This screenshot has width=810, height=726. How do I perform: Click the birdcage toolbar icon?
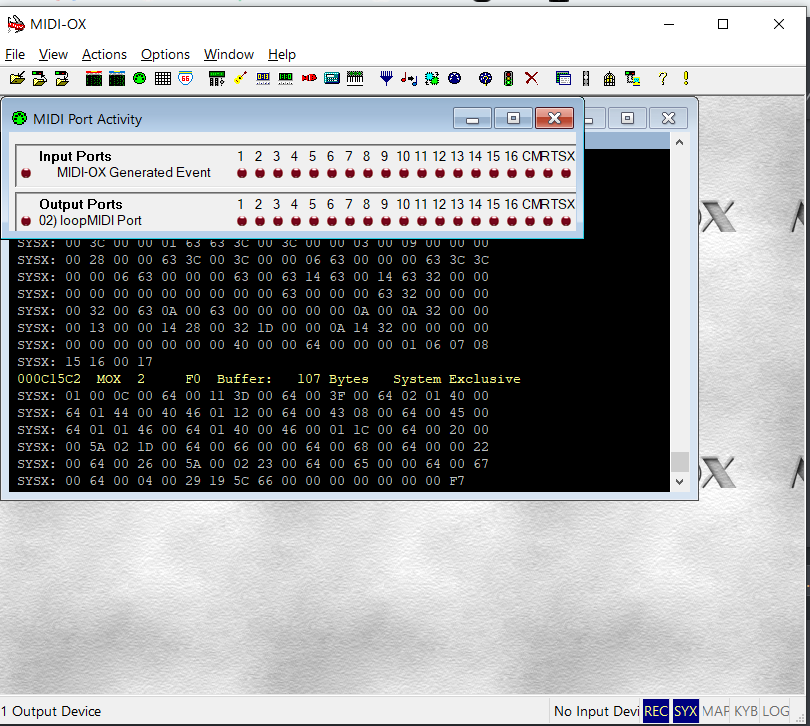click(x=609, y=79)
